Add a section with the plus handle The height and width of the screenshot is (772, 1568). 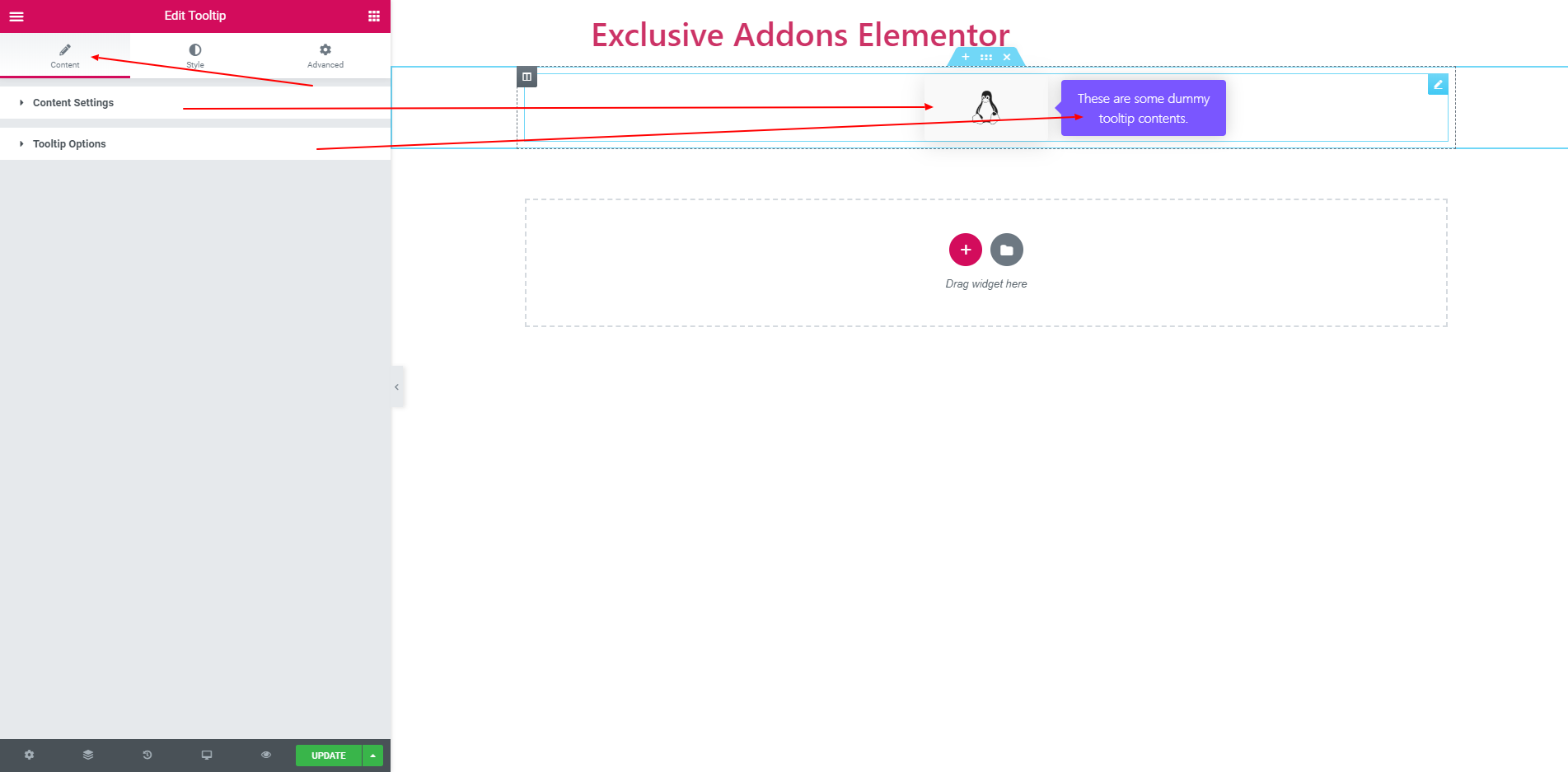[x=966, y=57]
